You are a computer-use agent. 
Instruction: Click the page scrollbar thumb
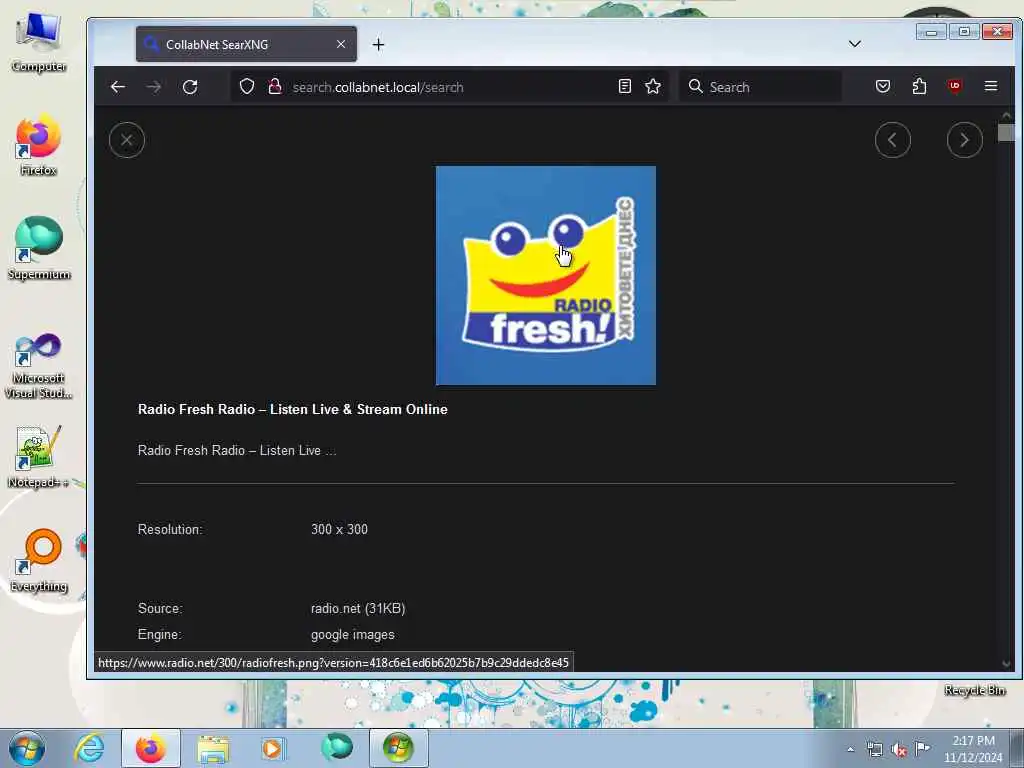1006,133
